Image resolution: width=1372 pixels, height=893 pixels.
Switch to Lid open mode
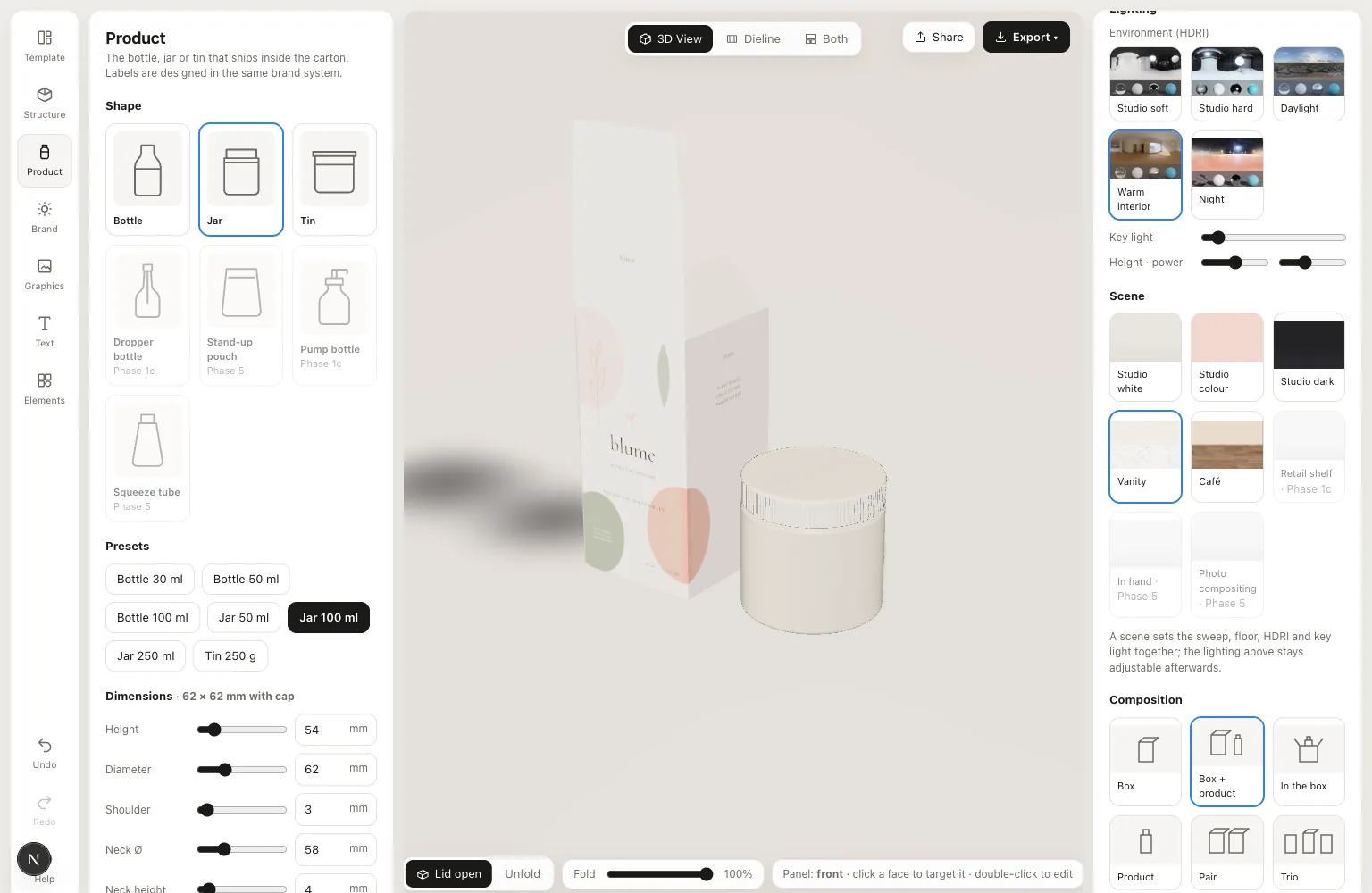[x=448, y=874]
